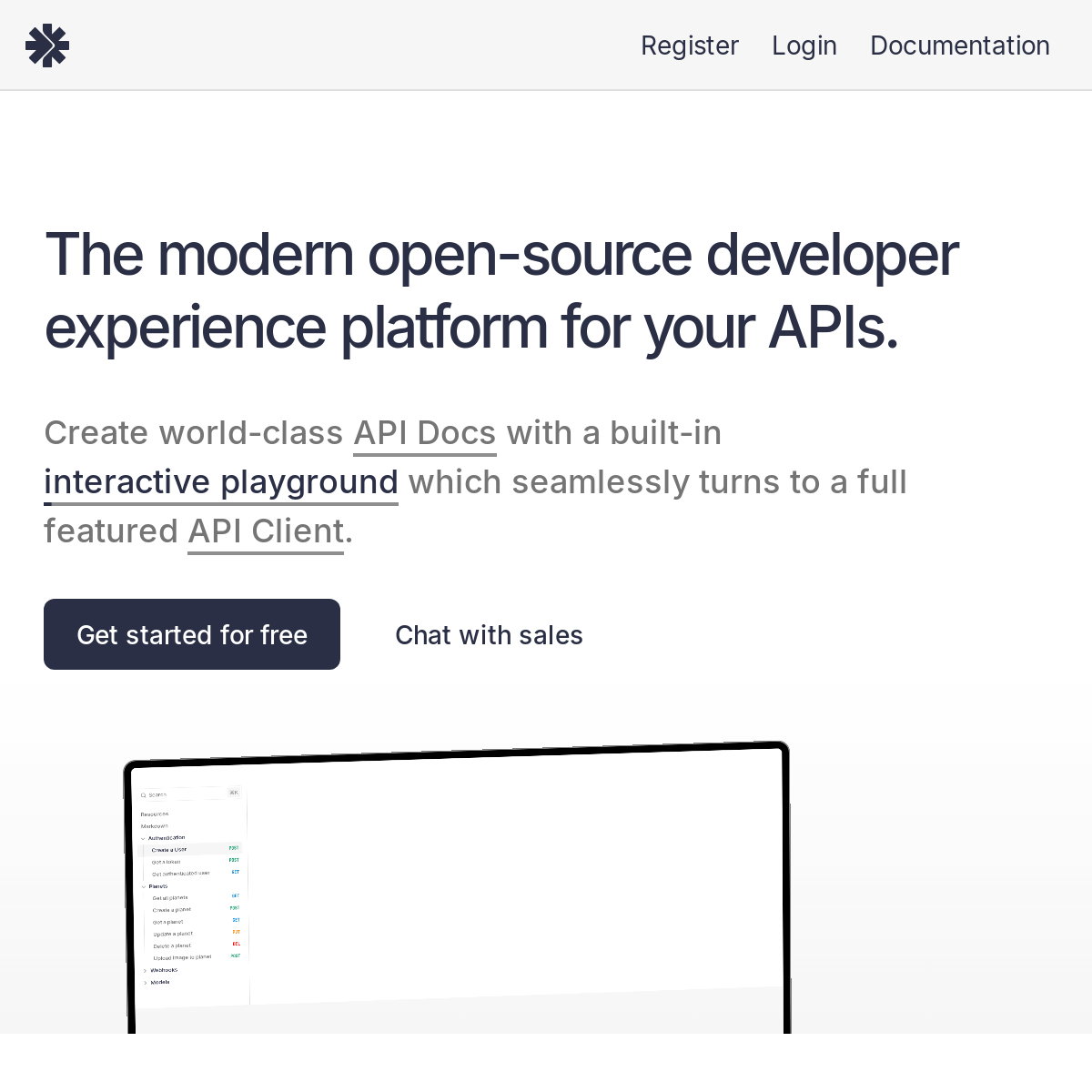Click the Search field in the mockup sidebar
Image resolution: width=1092 pixels, height=1092 pixels.
(x=182, y=794)
